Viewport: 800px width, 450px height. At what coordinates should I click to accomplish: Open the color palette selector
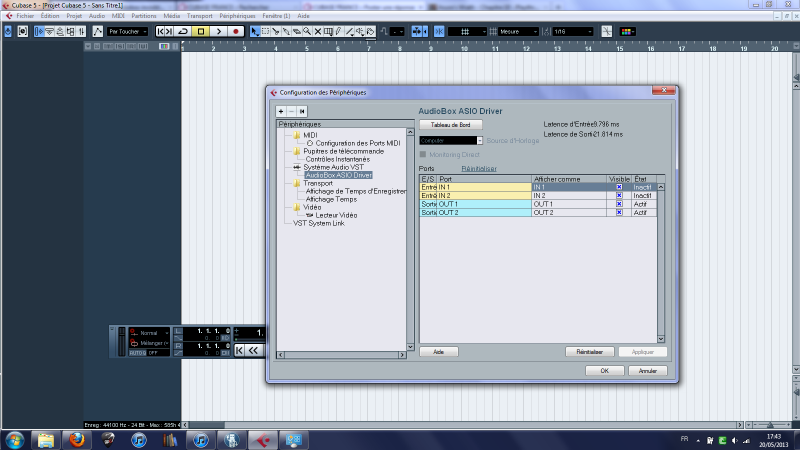628,32
